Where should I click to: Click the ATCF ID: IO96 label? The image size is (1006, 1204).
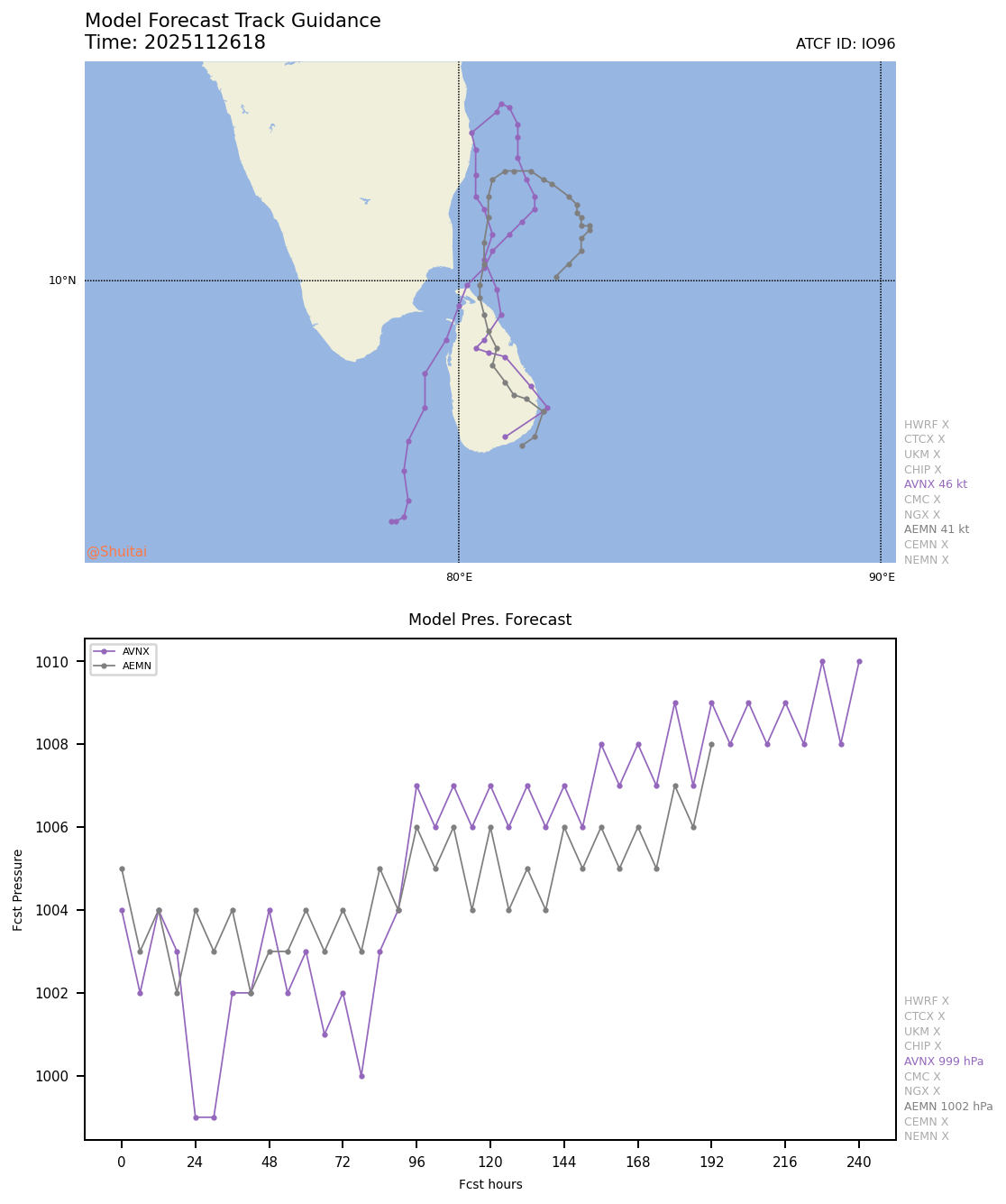click(x=845, y=44)
